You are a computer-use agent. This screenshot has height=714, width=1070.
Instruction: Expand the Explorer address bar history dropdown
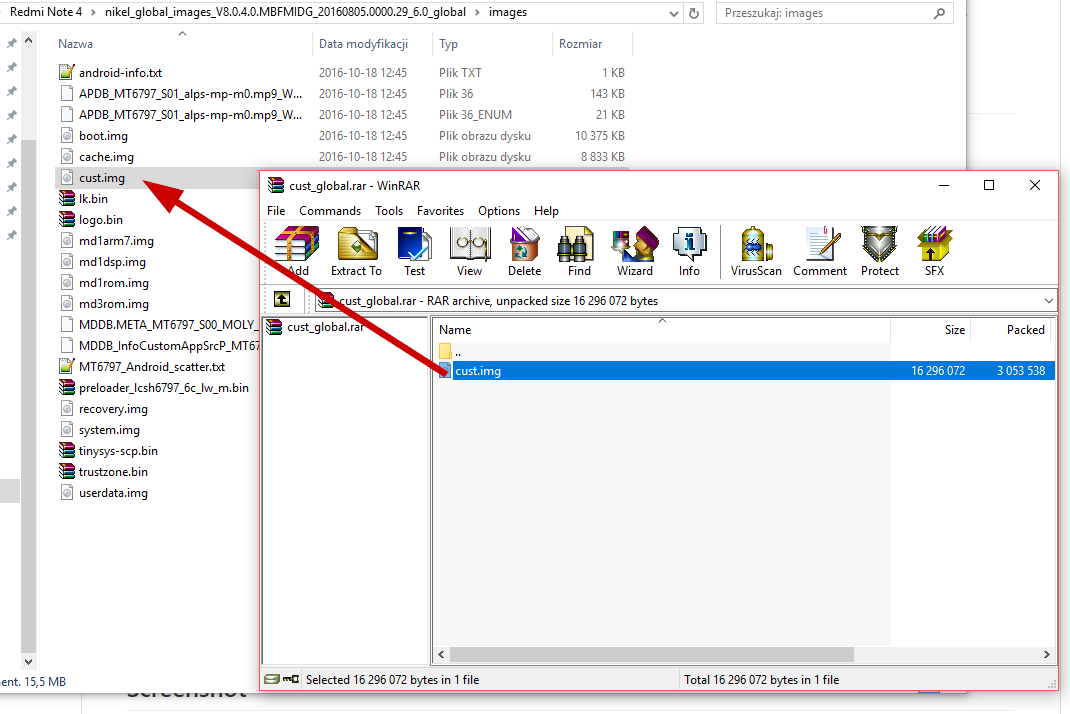[x=674, y=13]
